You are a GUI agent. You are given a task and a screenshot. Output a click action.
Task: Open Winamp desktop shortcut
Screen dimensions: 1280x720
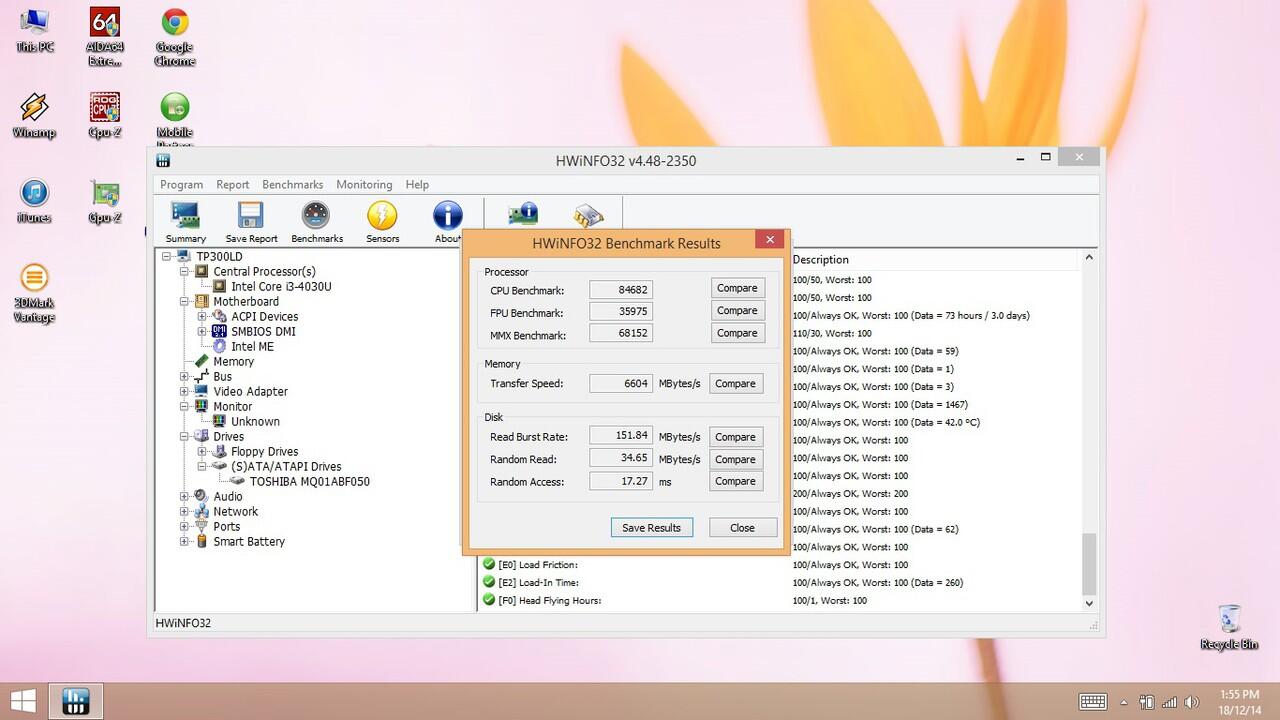click(x=34, y=116)
